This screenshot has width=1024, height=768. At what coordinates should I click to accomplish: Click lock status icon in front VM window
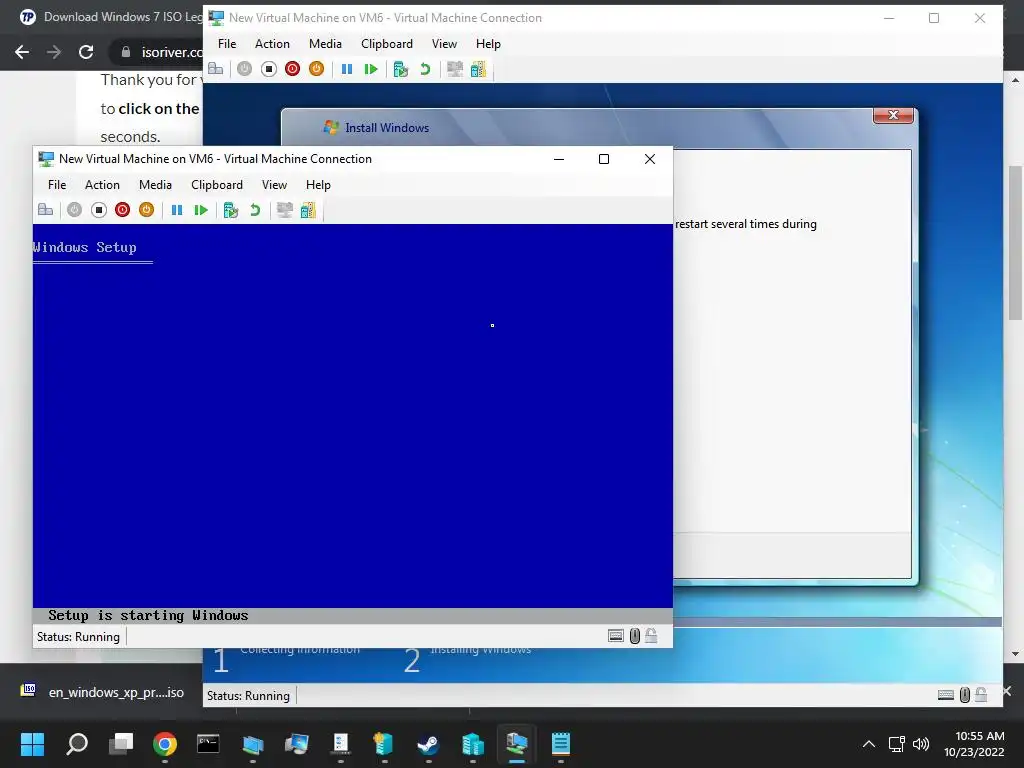[651, 636]
